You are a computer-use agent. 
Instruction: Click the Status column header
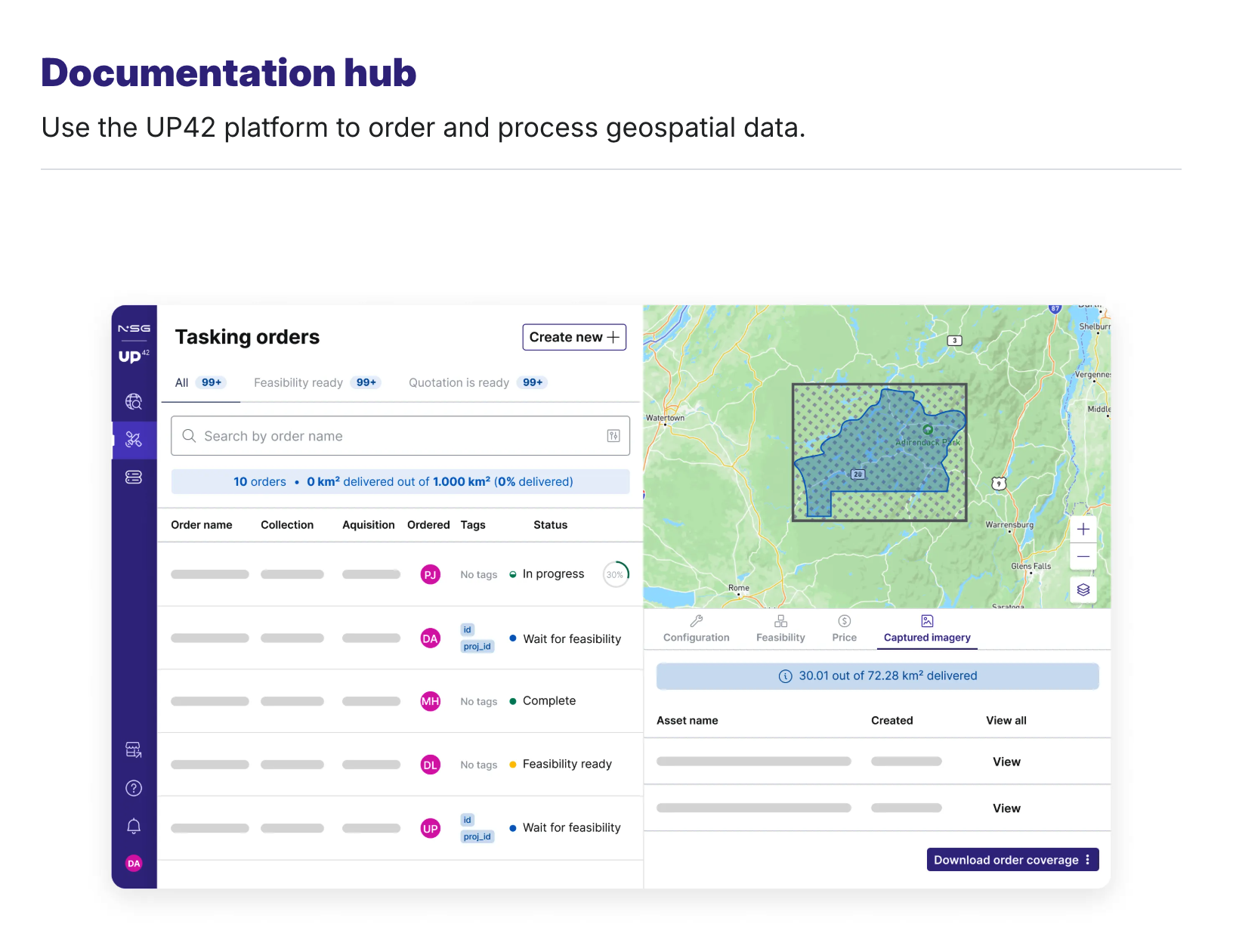click(550, 525)
